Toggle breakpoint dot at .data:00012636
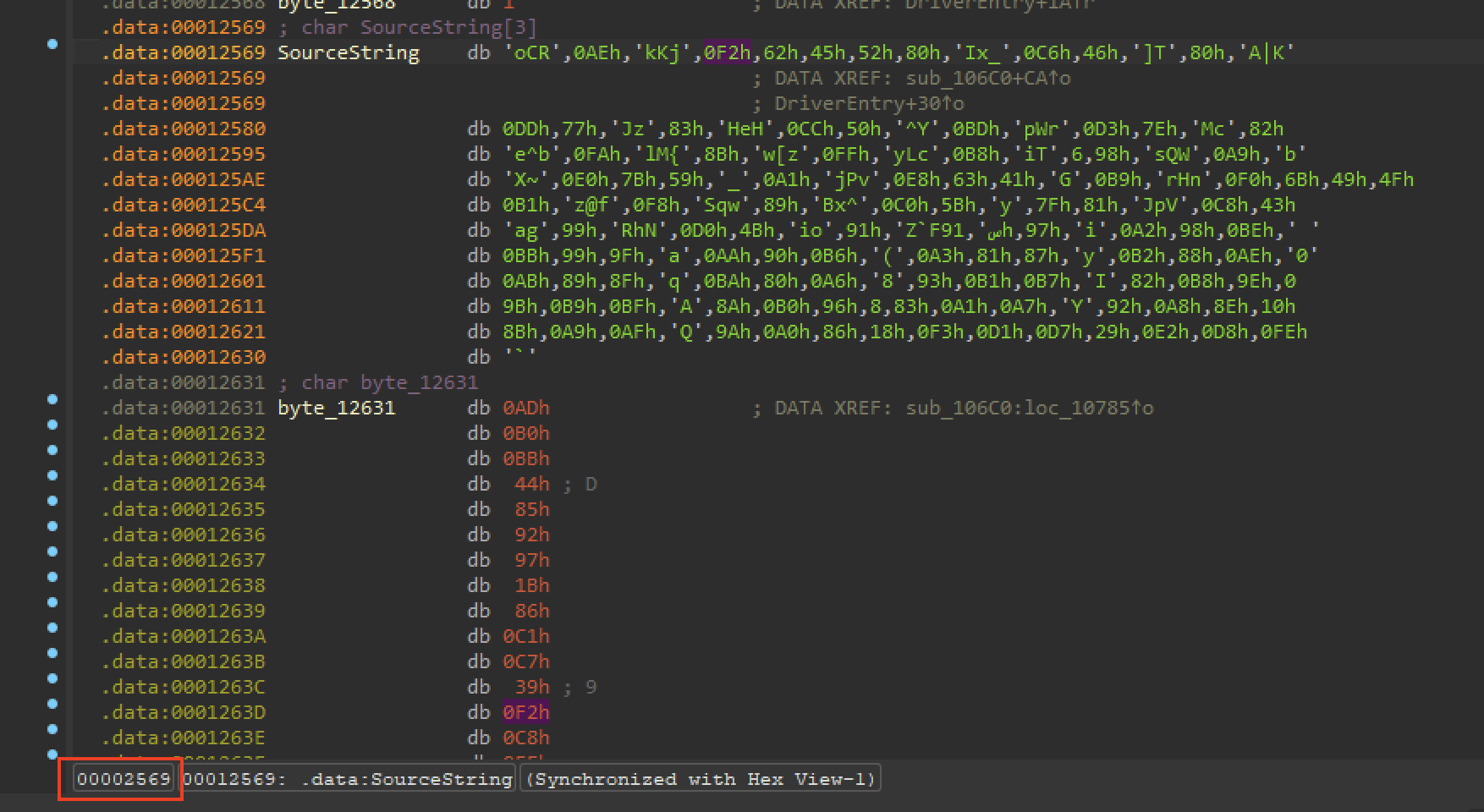1484x812 pixels. click(52, 525)
